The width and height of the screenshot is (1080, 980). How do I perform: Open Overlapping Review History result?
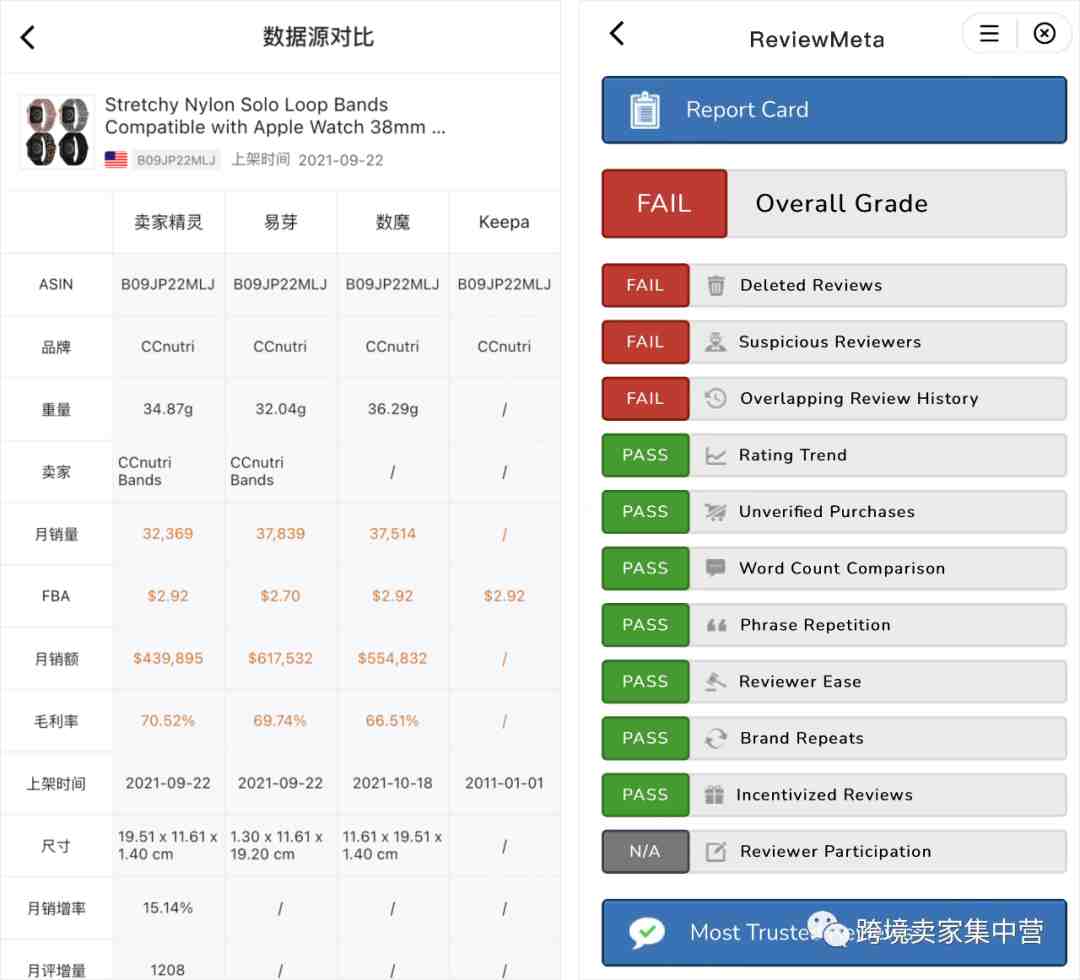834,398
